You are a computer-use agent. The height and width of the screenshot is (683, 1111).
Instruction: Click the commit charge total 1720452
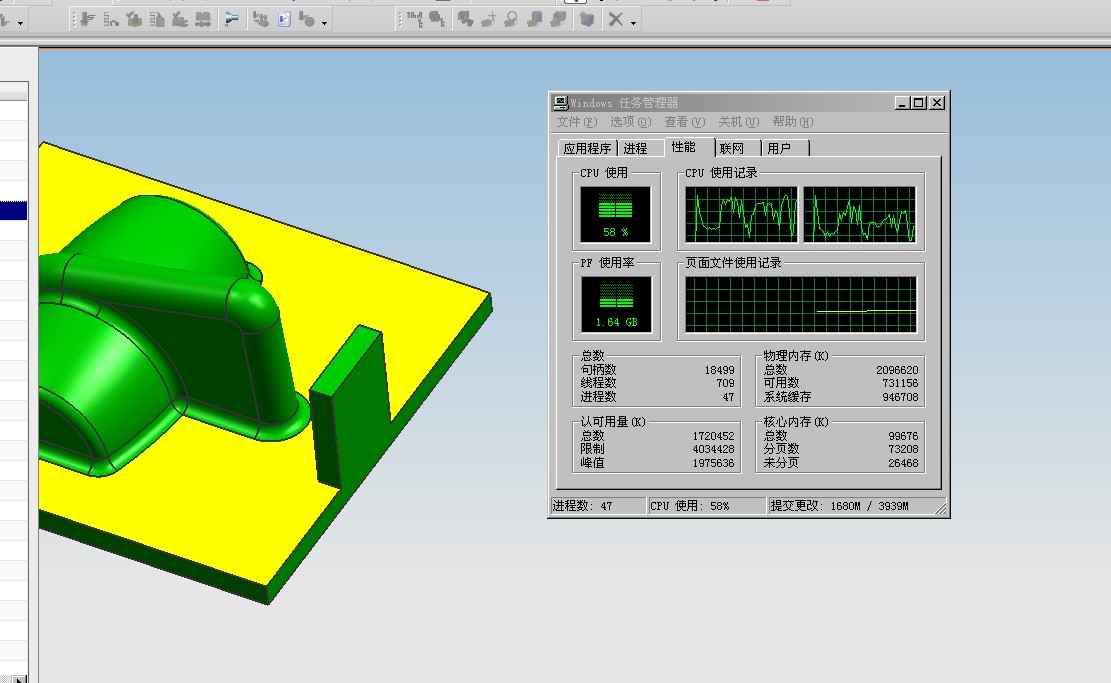click(x=713, y=436)
